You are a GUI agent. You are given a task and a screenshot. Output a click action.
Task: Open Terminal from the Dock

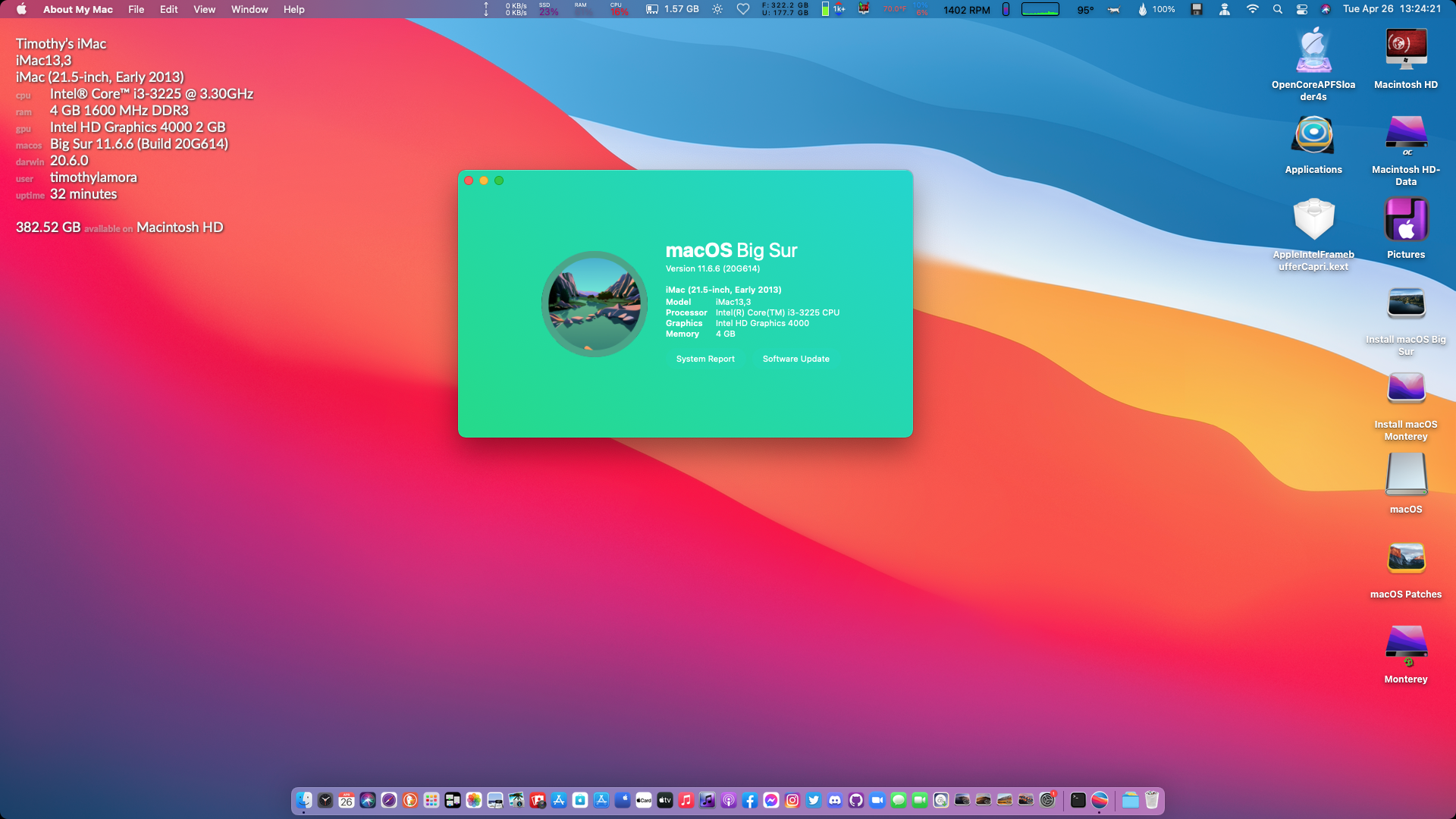click(x=1078, y=800)
